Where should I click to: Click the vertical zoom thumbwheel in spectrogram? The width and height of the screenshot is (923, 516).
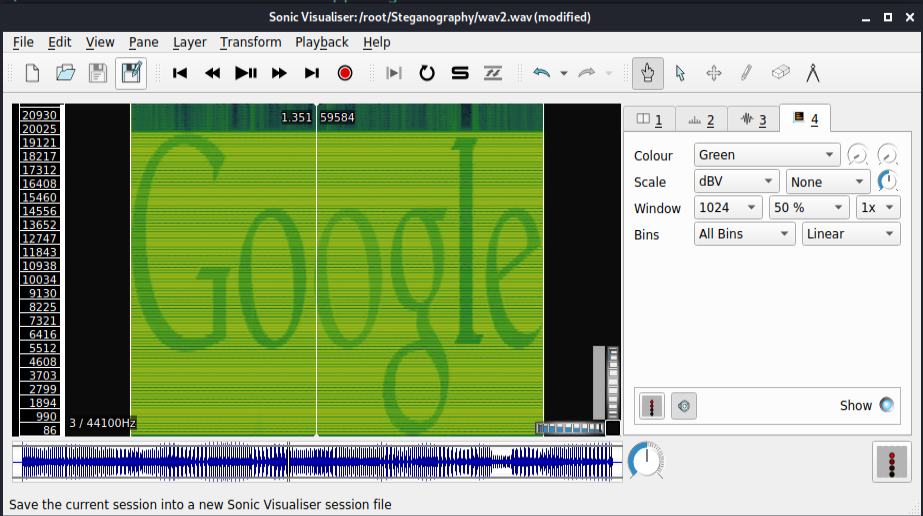[x=613, y=382]
